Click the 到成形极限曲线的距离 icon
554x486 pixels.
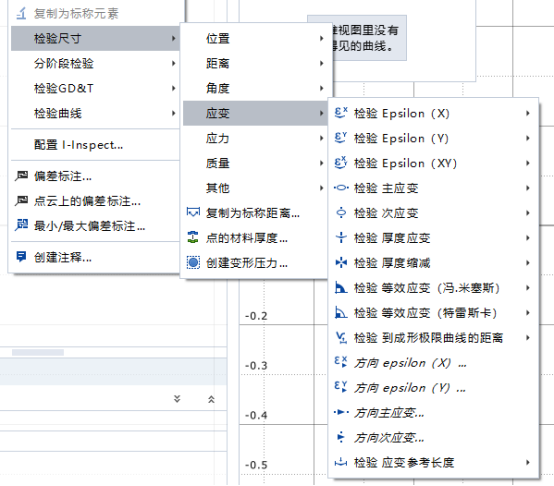[x=341, y=338]
